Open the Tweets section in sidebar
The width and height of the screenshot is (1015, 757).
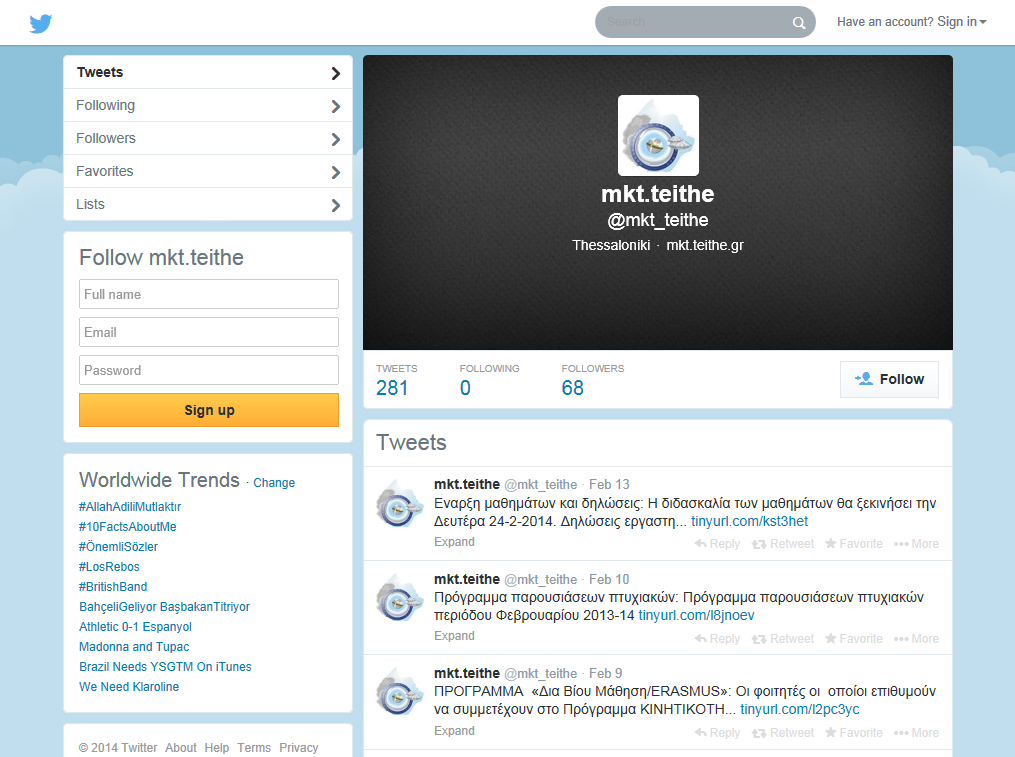coord(208,73)
